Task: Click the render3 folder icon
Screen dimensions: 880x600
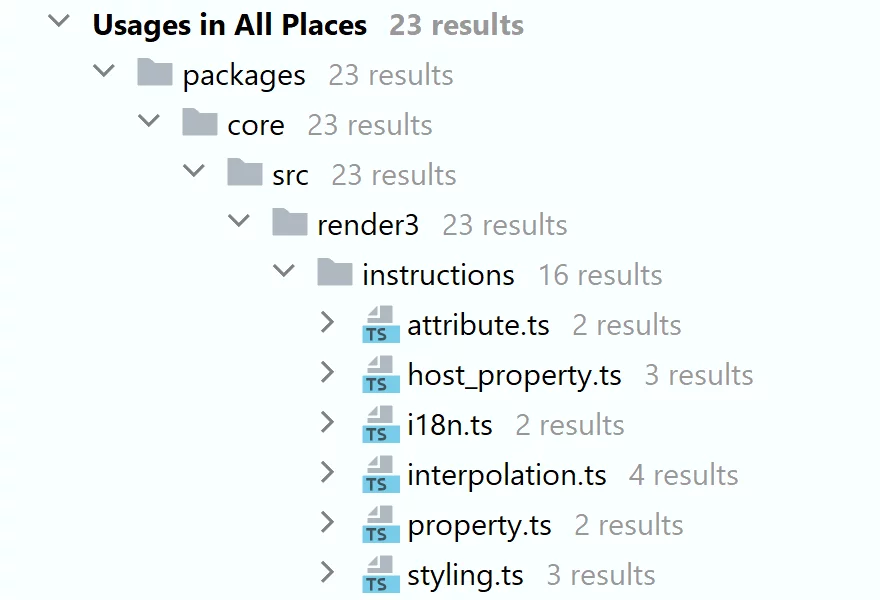Action: point(290,222)
